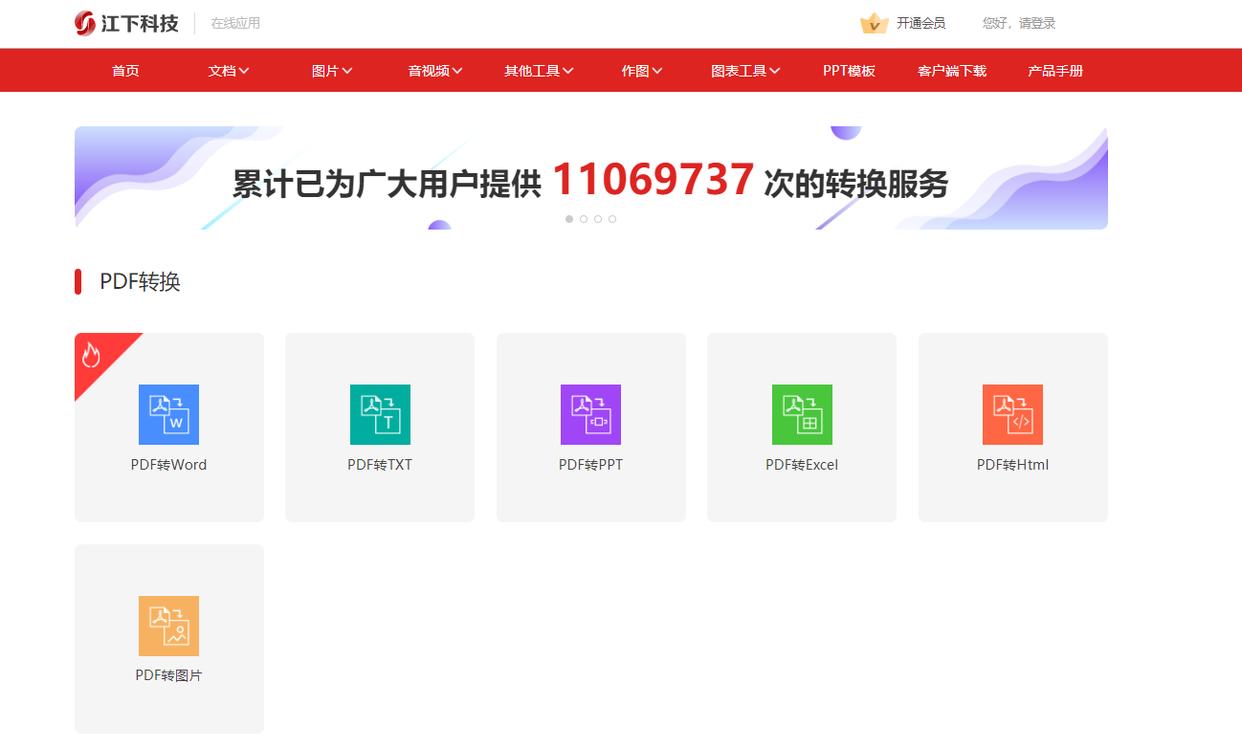Open the 音视频 dropdown menu

click(435, 71)
